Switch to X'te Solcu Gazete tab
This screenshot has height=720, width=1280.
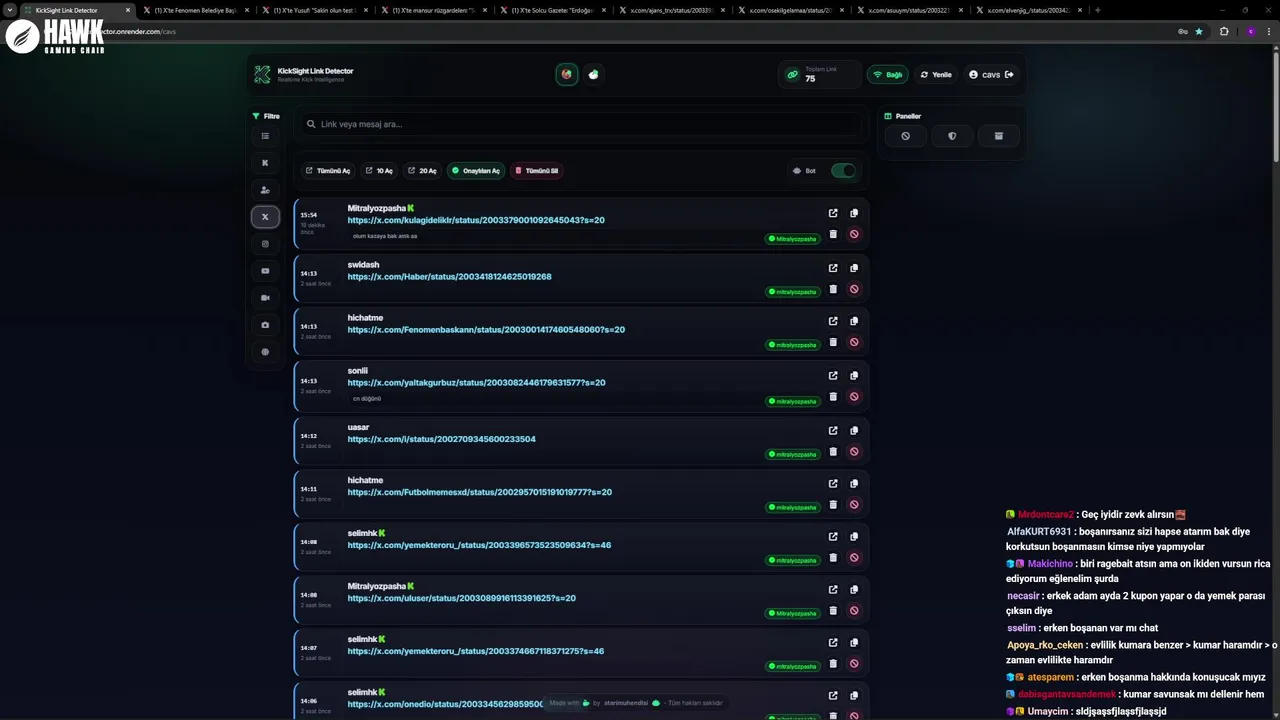[x=552, y=10]
